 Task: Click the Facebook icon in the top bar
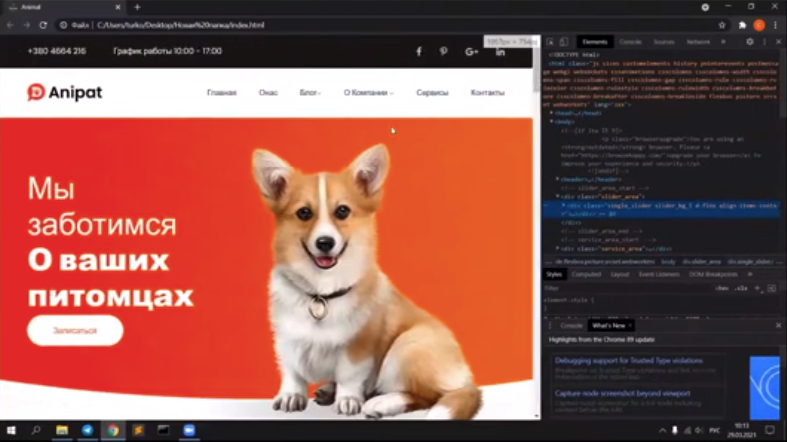point(419,51)
